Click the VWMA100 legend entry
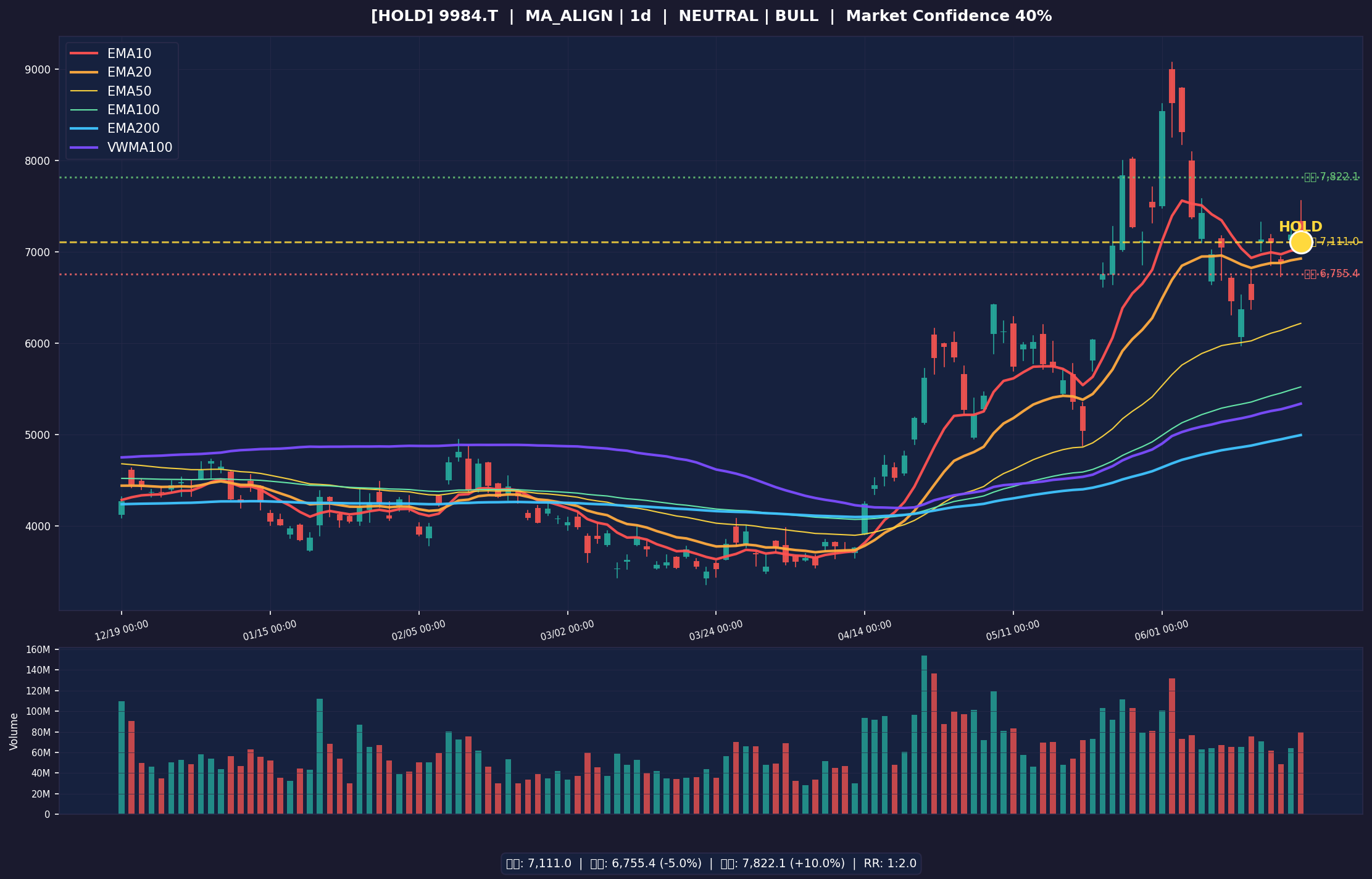Image resolution: width=1372 pixels, height=879 pixels. pos(122,148)
